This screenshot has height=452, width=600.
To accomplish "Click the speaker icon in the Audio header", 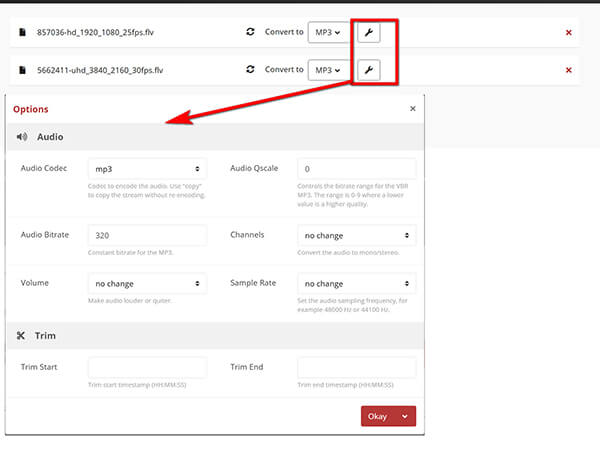I will [22, 137].
